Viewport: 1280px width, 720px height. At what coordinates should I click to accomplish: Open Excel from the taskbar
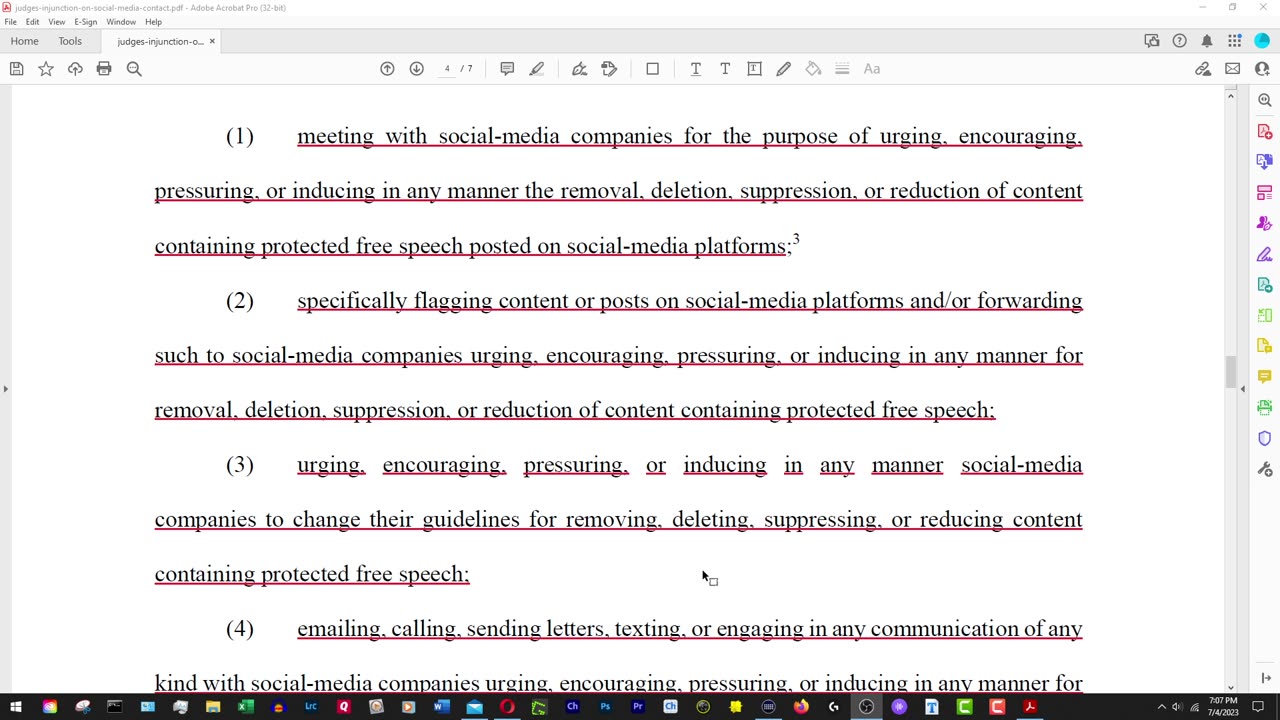[x=245, y=707]
